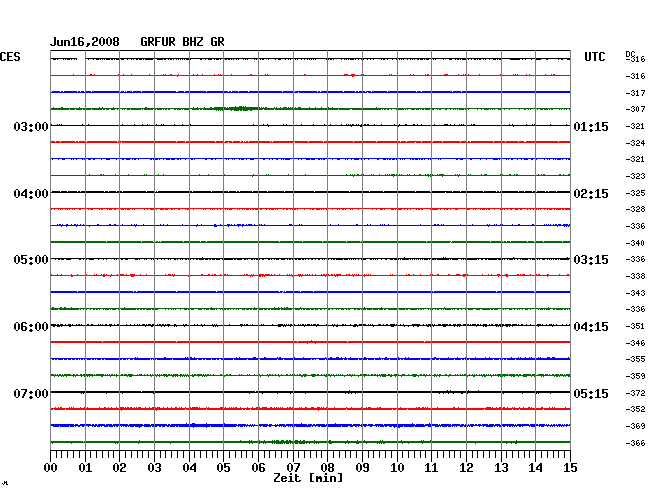
Task: Click the DC offset value -346
Action: 635,343
